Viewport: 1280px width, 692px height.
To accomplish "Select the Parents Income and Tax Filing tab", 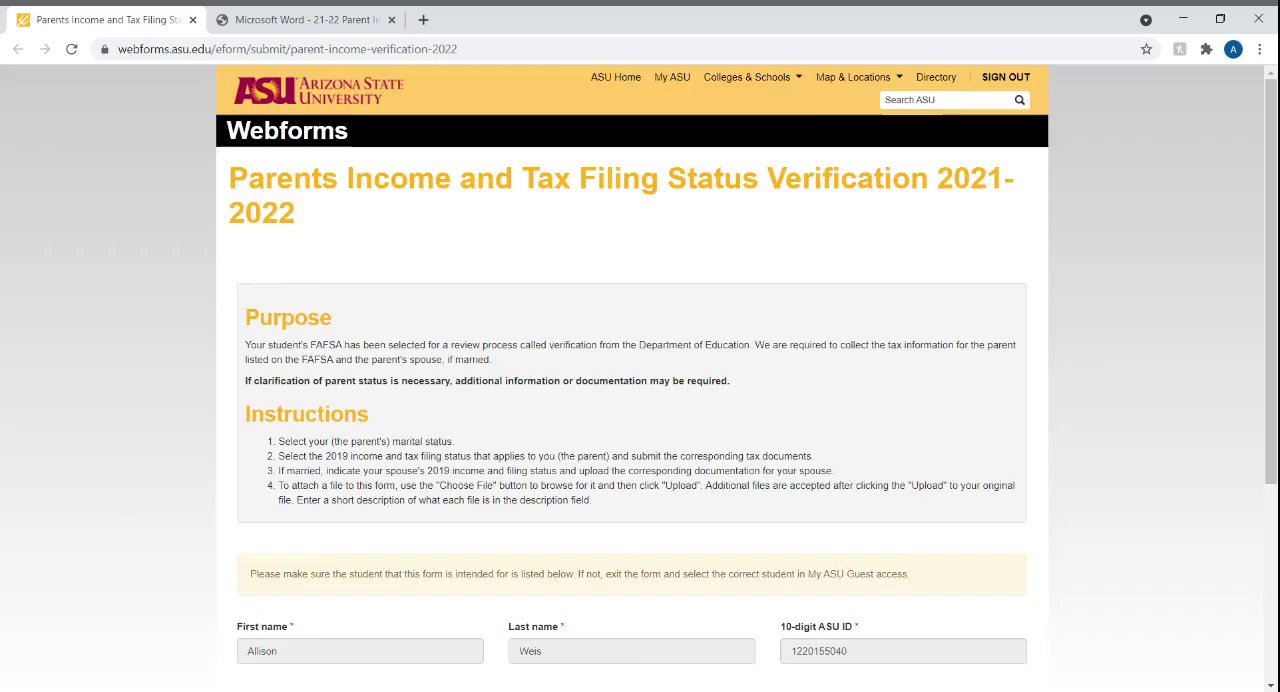I will [x=107, y=20].
